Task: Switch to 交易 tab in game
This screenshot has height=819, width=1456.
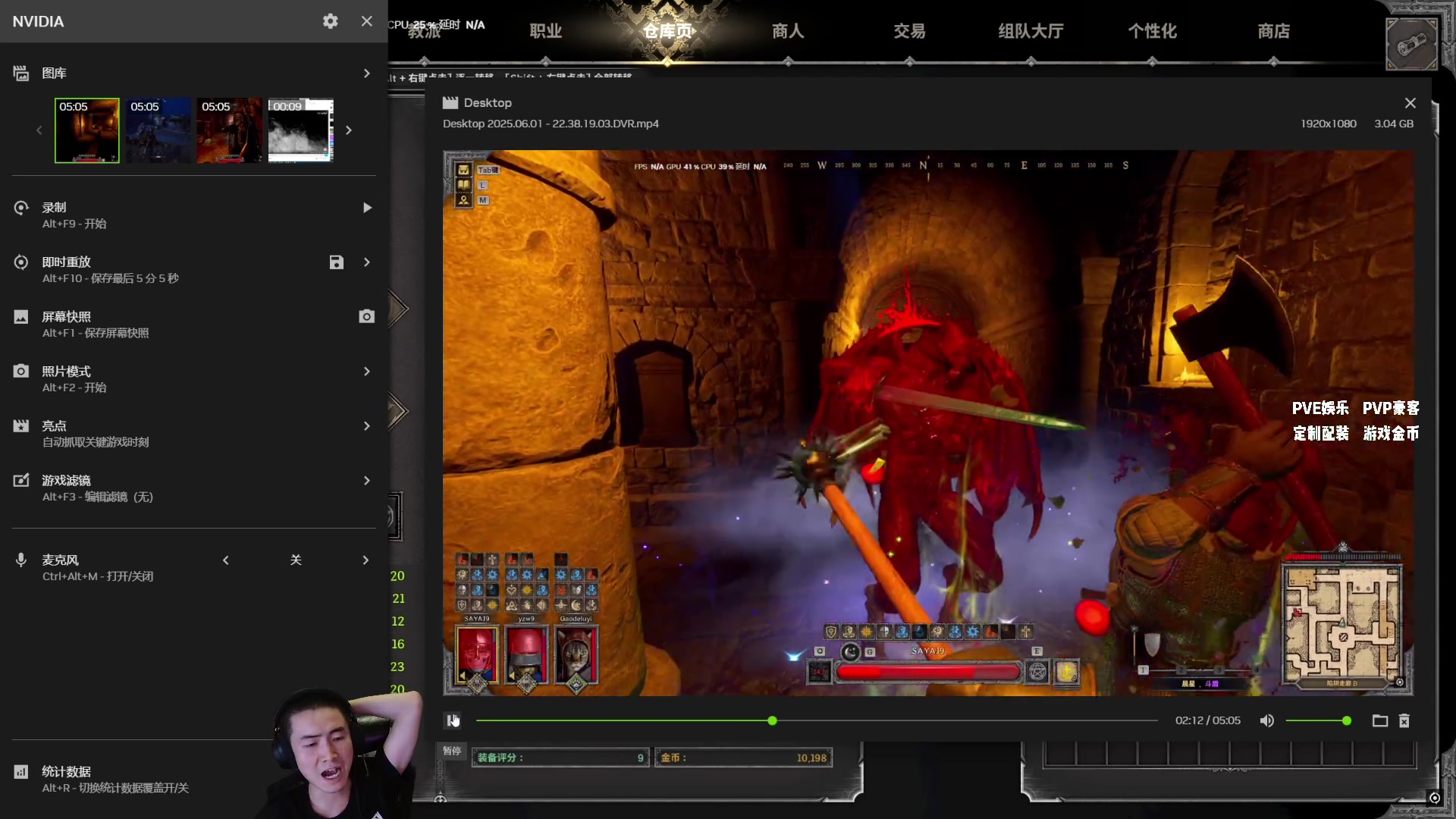Action: coord(909,31)
